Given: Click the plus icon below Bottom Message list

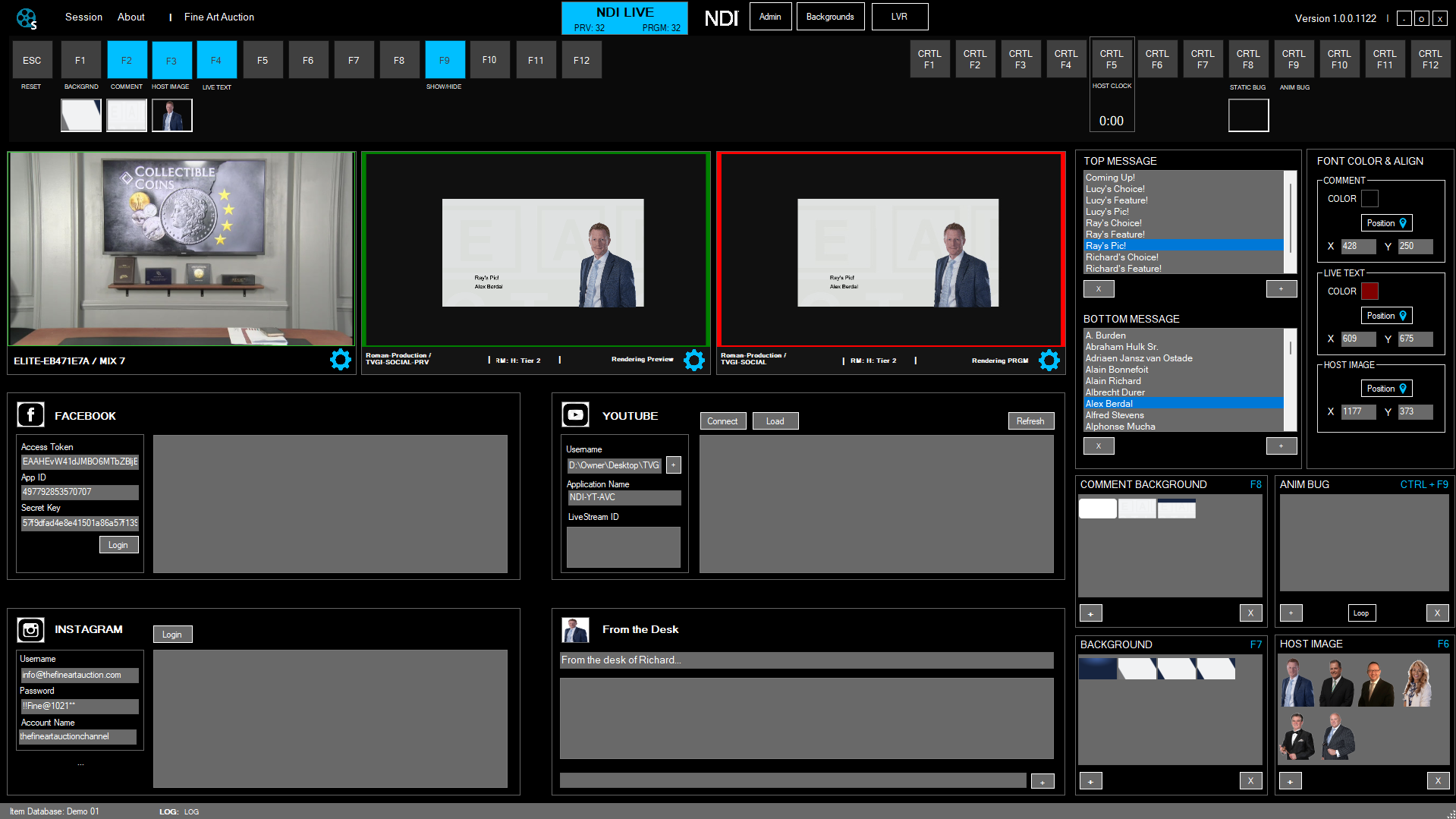Looking at the screenshot, I should (x=1281, y=446).
